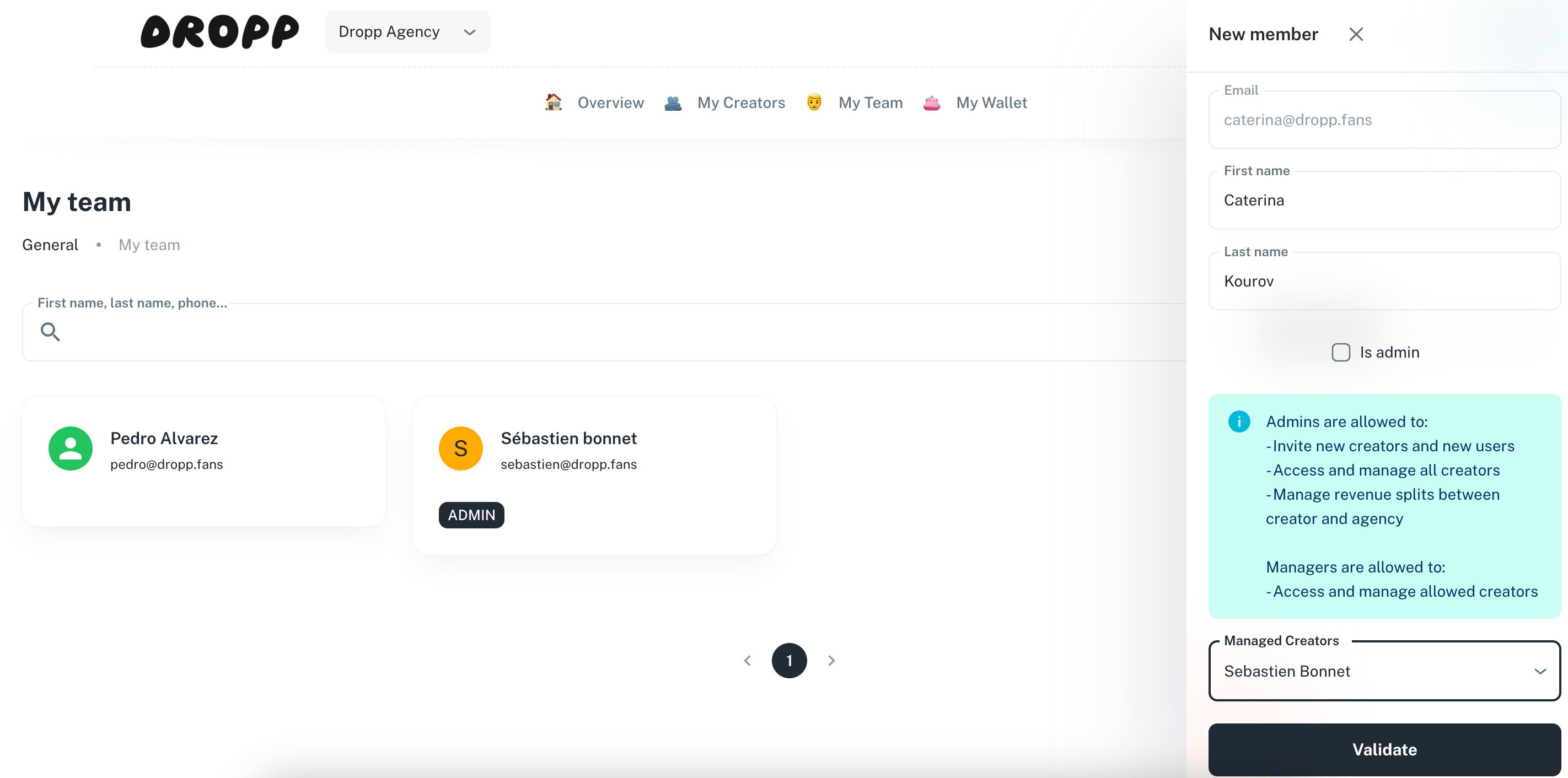
Task: Click the pedro@dropp.fans email text
Action: pyautogui.click(x=167, y=464)
